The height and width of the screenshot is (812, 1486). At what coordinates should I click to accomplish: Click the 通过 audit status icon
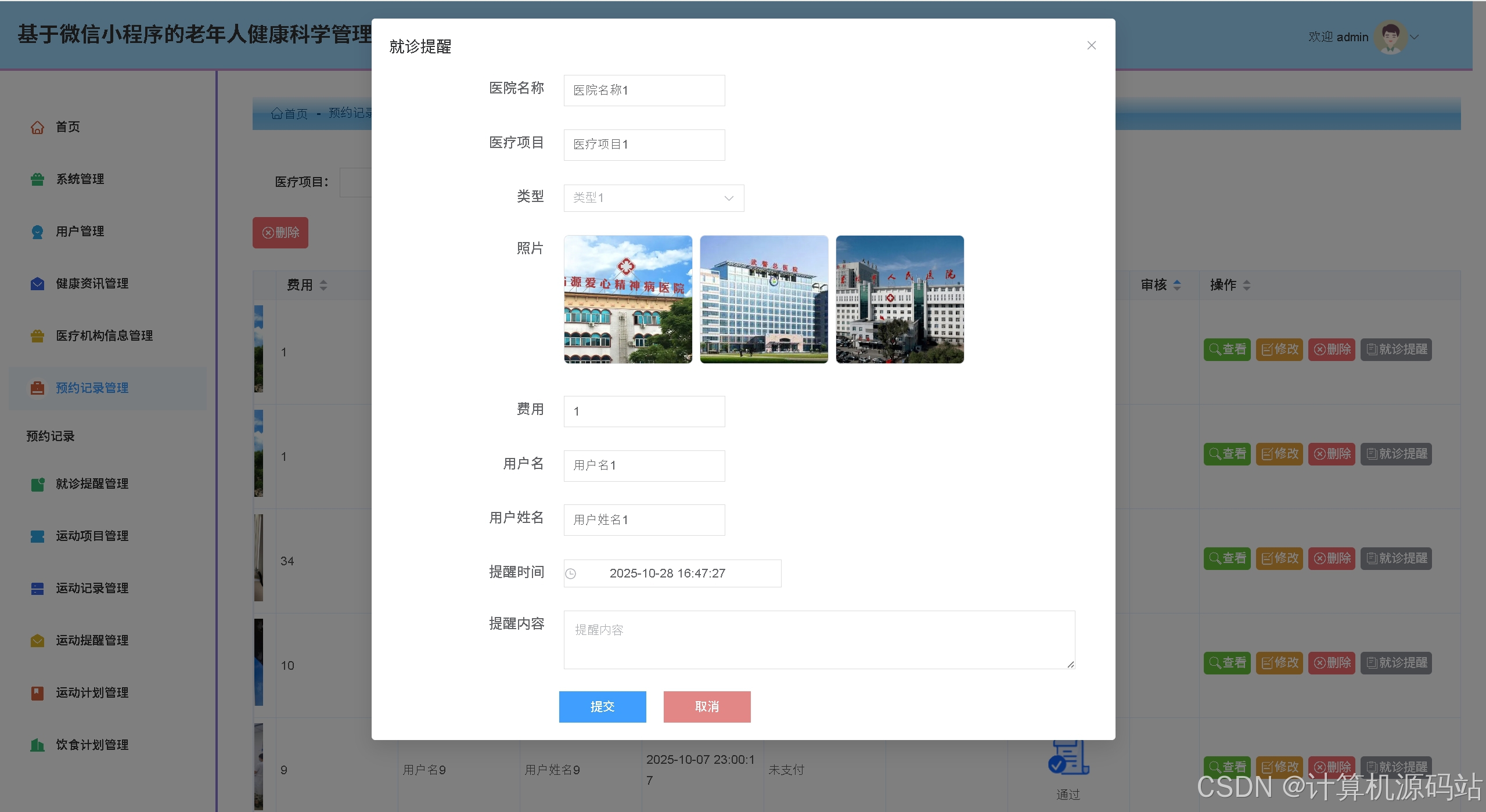(1068, 758)
